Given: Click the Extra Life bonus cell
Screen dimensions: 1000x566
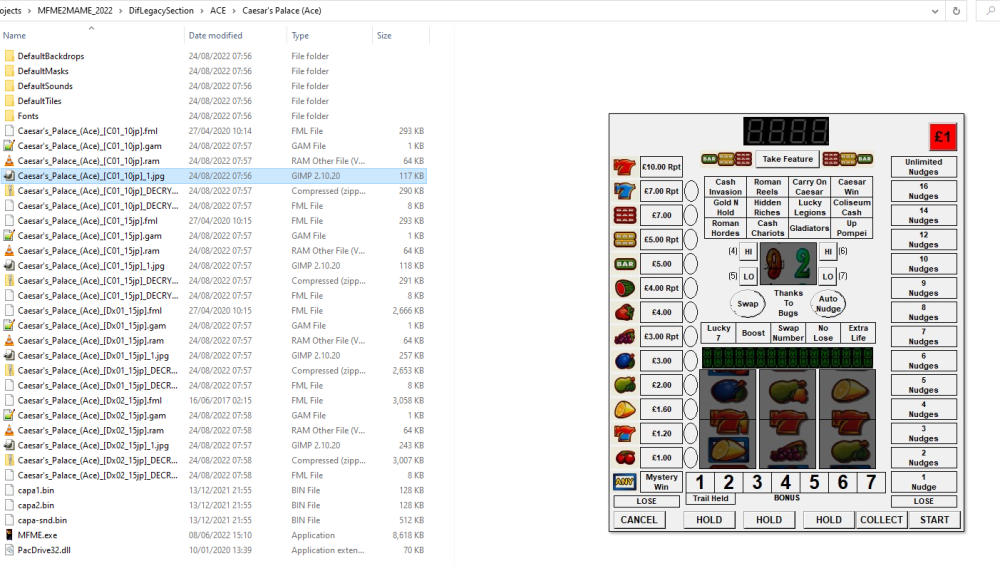Looking at the screenshot, I should [x=858, y=333].
